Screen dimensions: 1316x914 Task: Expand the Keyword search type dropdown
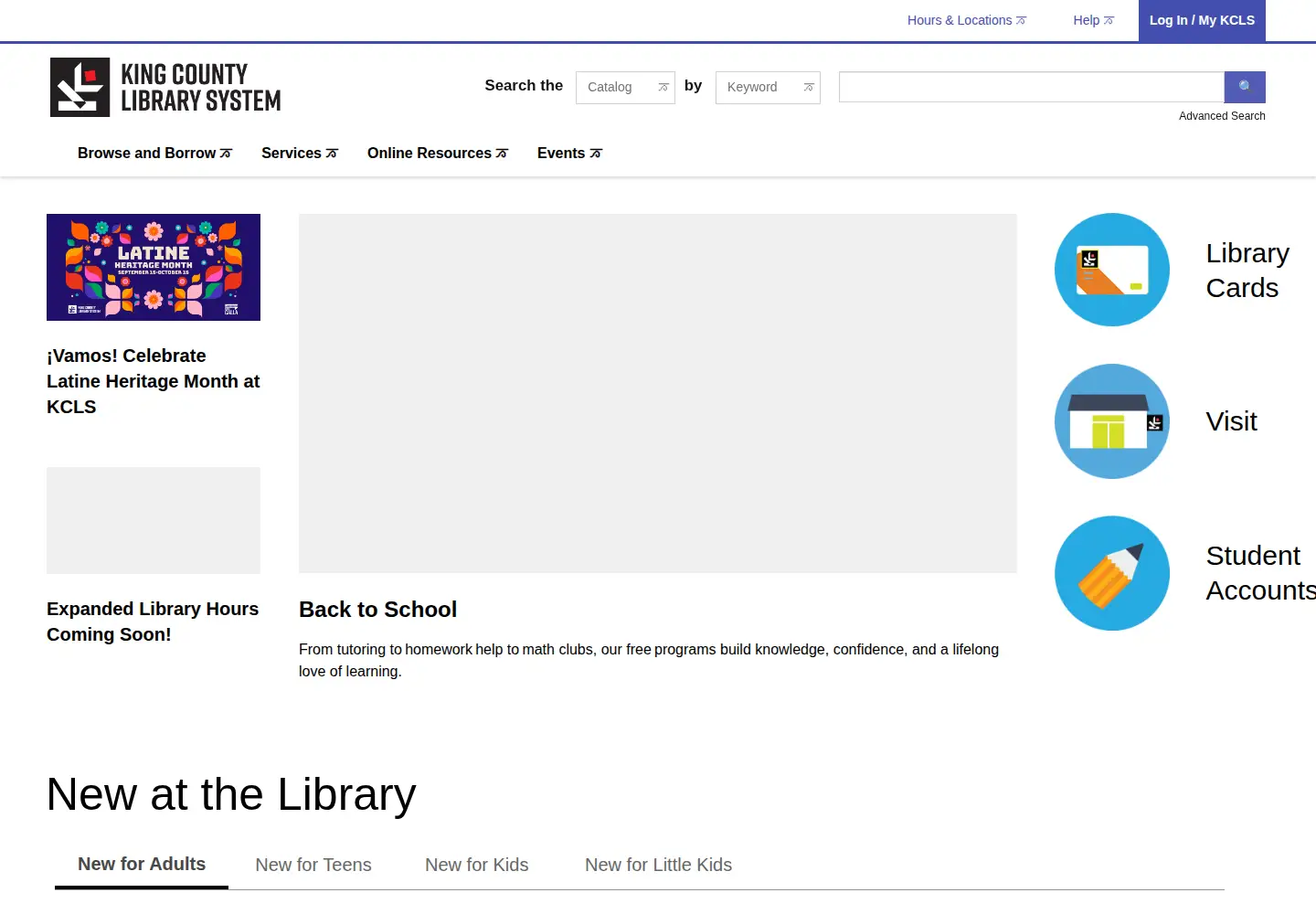(x=768, y=88)
